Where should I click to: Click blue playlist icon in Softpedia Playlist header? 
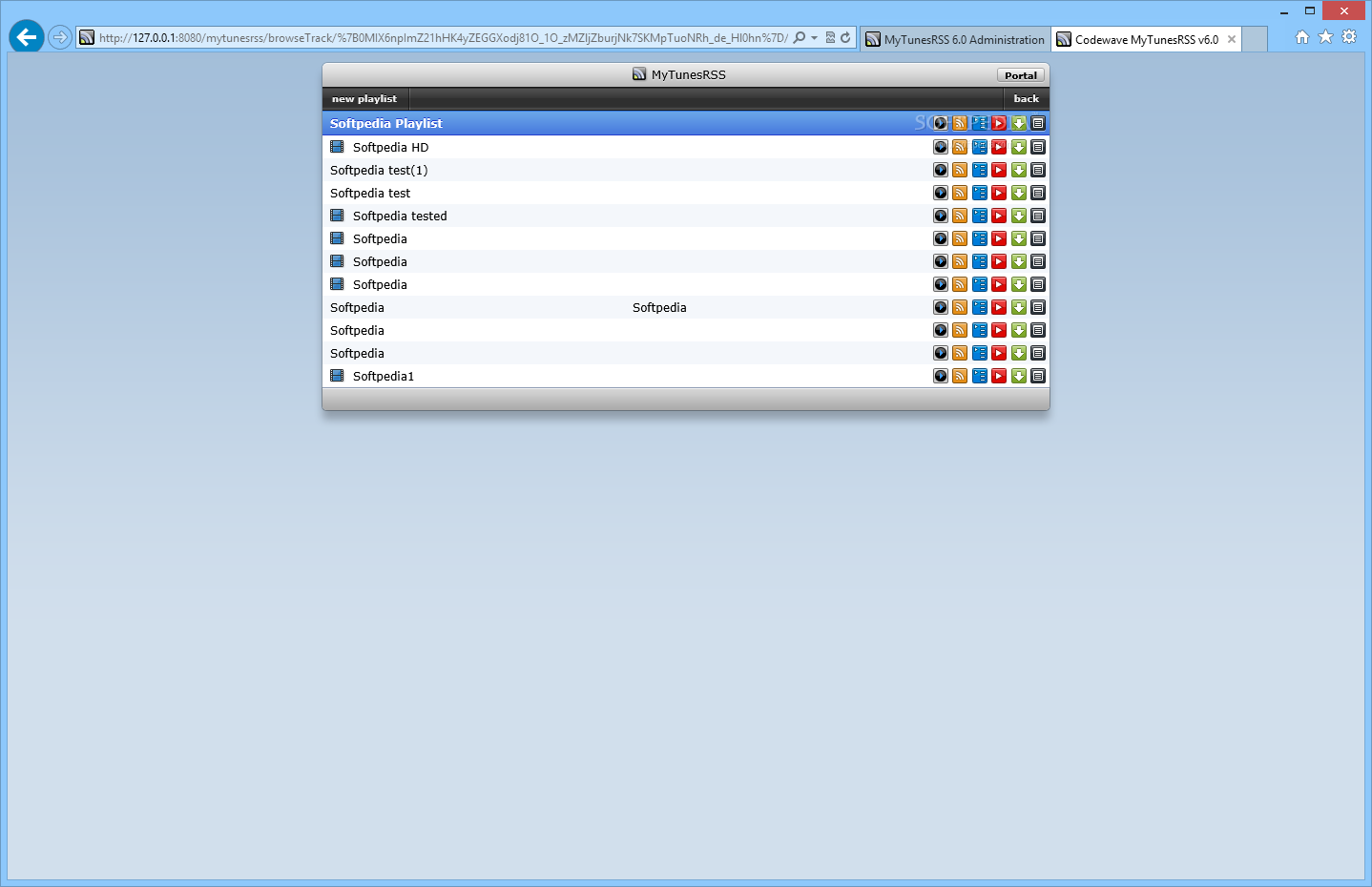(x=980, y=123)
